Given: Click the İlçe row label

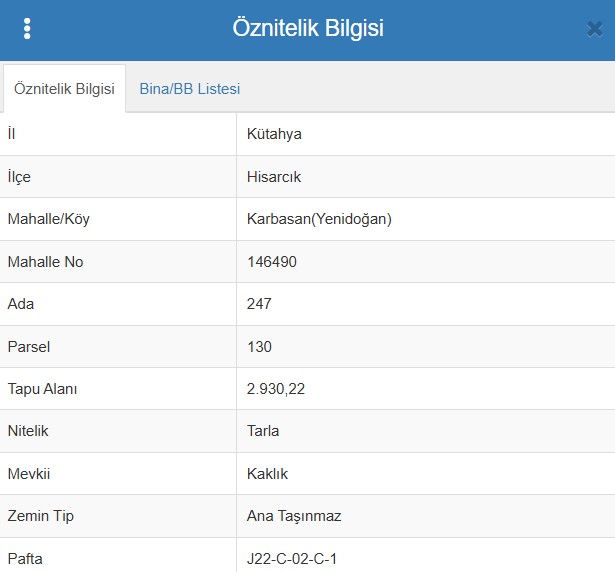Looking at the screenshot, I should tap(19, 177).
